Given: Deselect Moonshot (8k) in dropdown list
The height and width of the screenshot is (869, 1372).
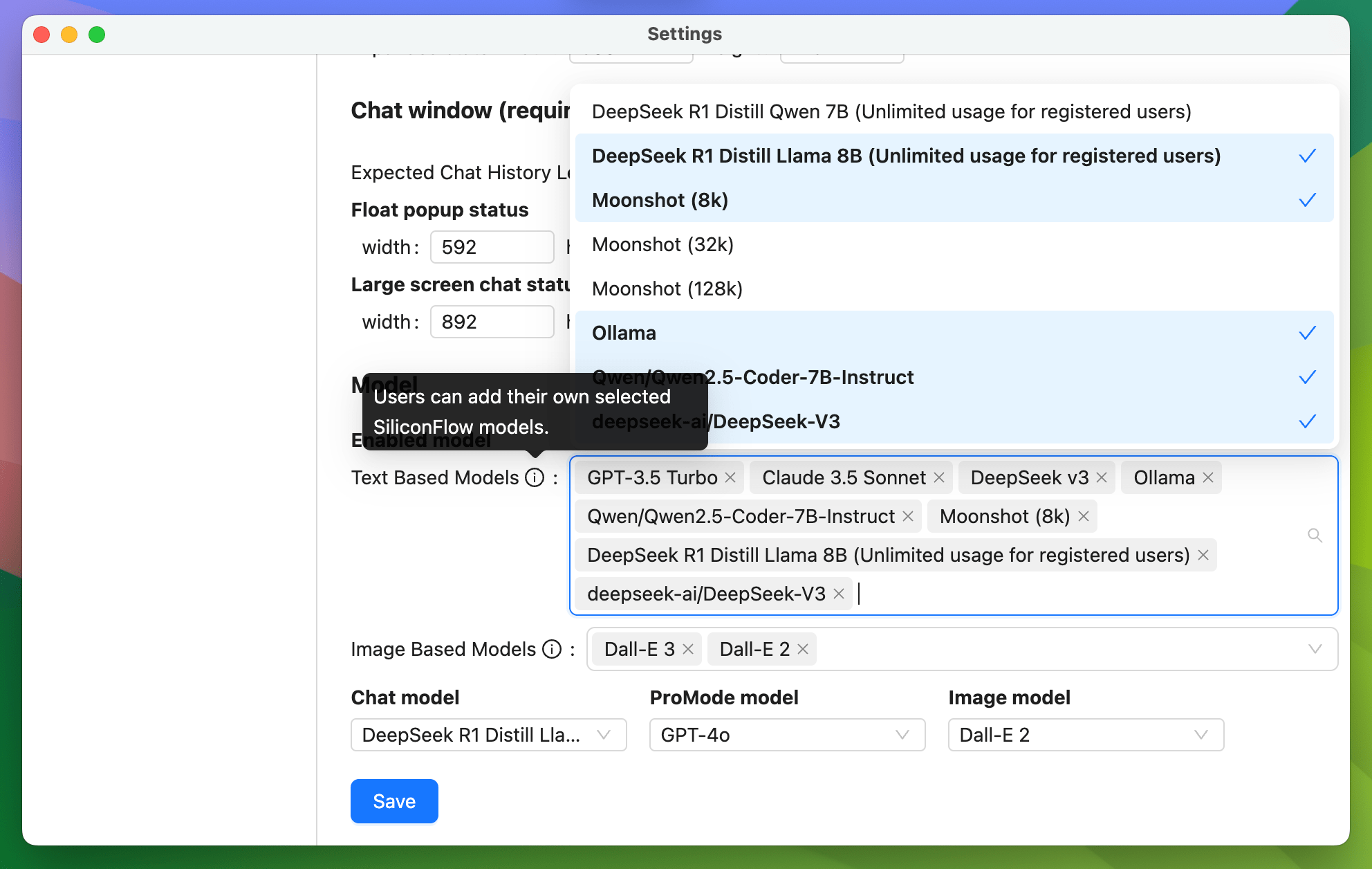Looking at the screenshot, I should pyautogui.click(x=954, y=200).
